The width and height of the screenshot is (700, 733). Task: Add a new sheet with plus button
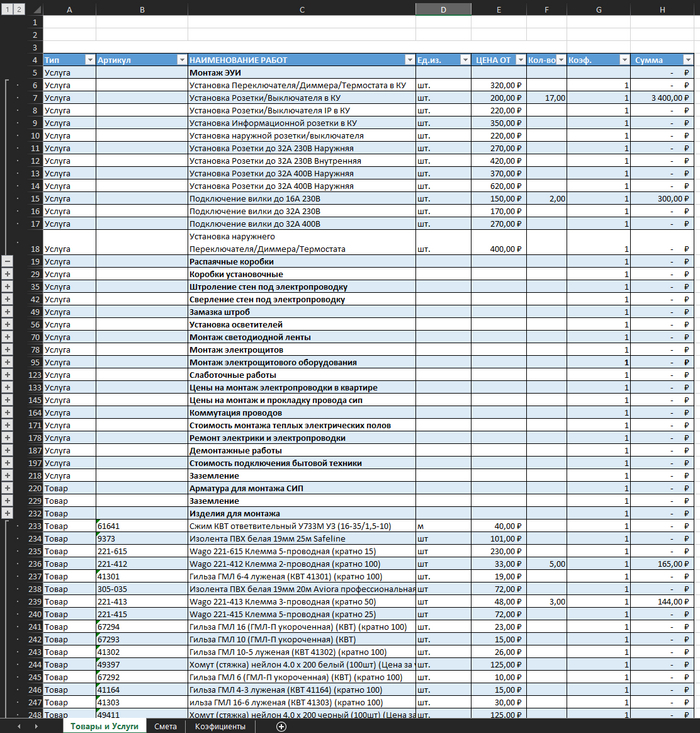point(281,726)
